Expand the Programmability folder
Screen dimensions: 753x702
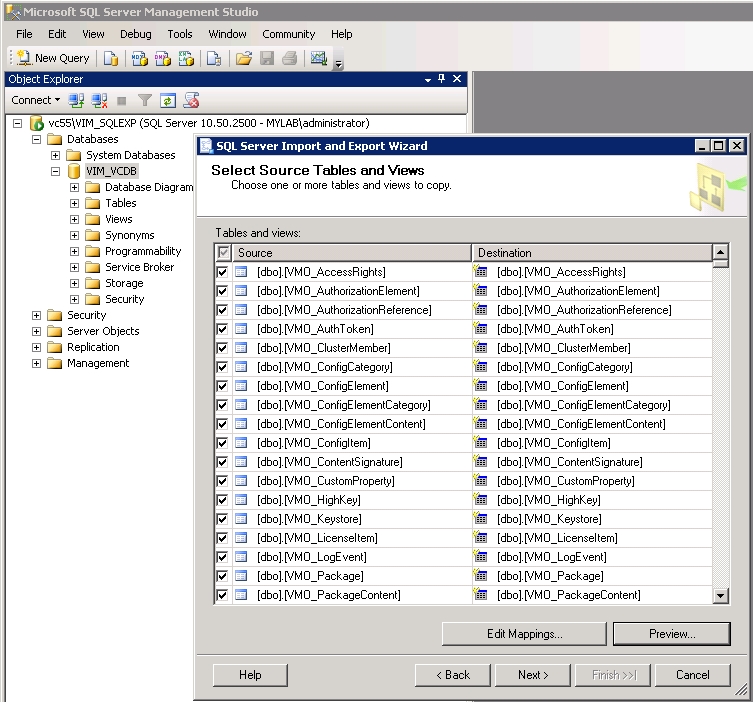(x=74, y=251)
